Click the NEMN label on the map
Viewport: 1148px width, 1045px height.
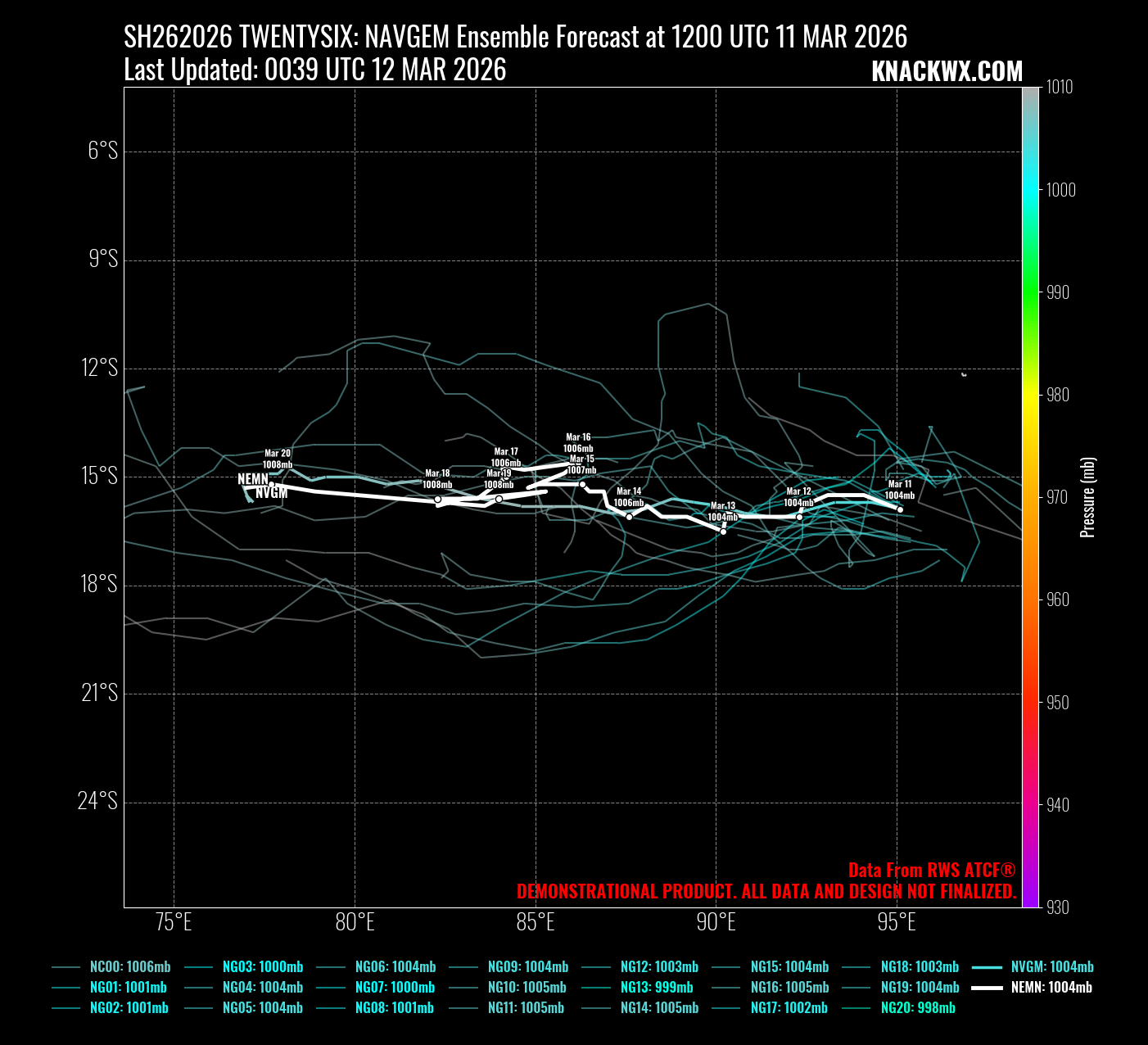pyautogui.click(x=252, y=478)
